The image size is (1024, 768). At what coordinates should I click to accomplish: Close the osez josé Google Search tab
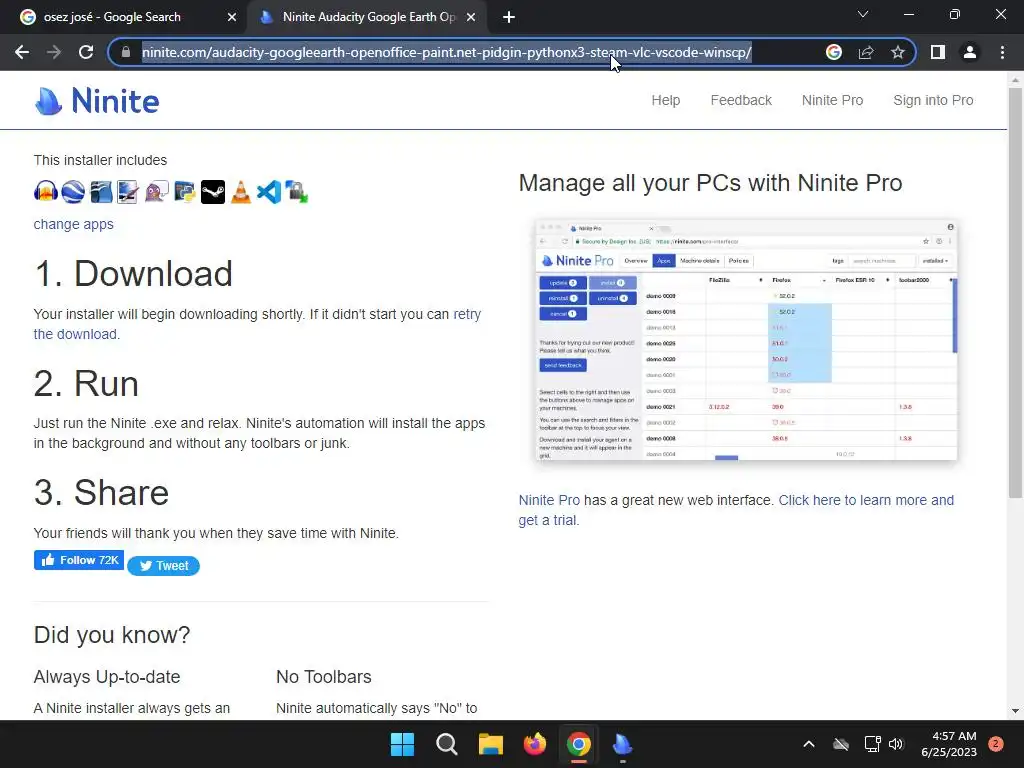point(232,18)
